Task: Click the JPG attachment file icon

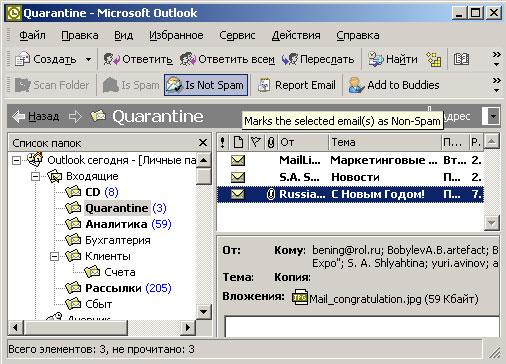Action: click(300, 298)
